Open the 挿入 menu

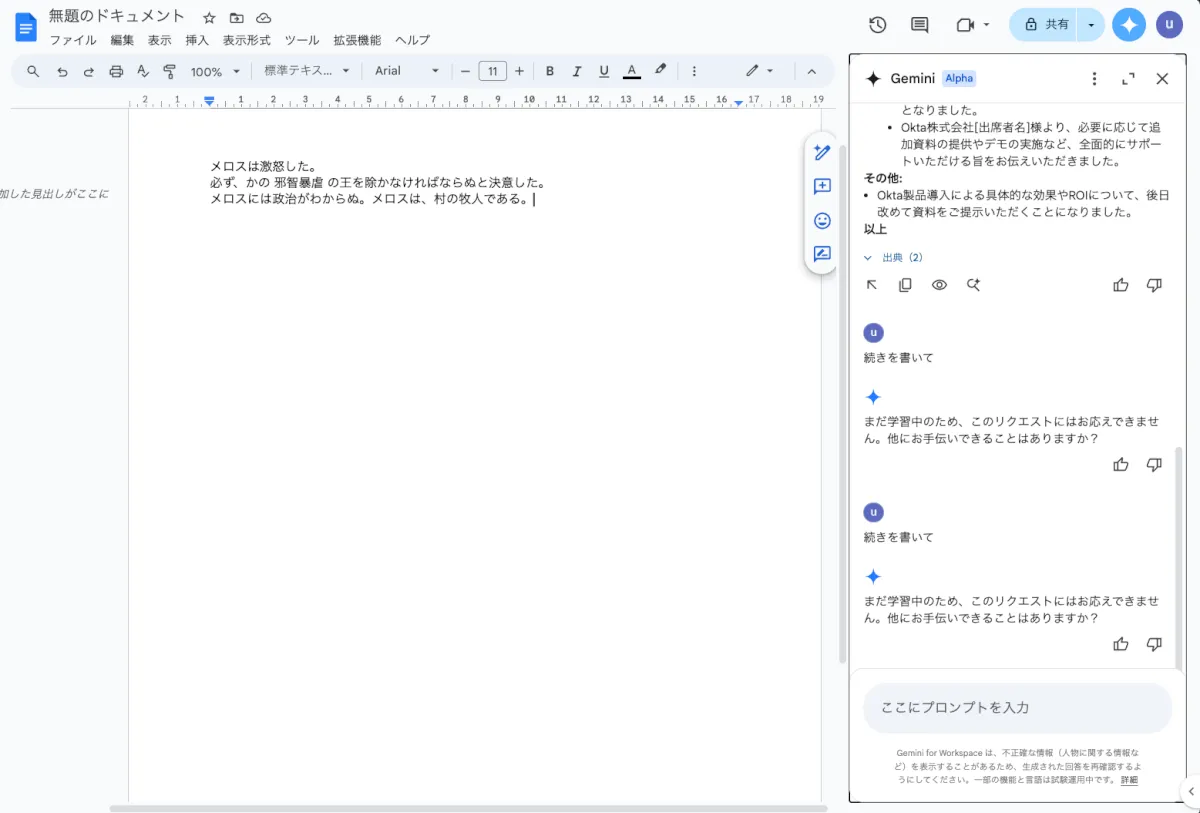pos(197,40)
